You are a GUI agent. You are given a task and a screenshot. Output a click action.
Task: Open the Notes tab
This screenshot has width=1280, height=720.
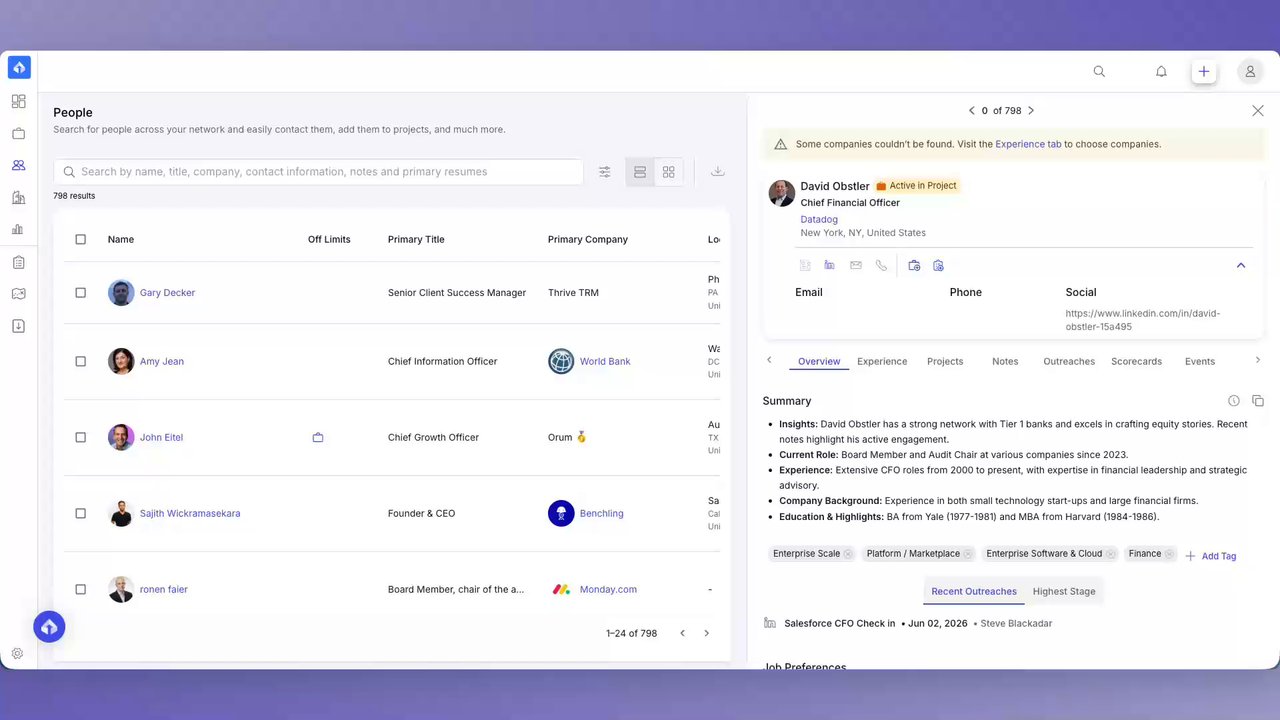(1005, 361)
